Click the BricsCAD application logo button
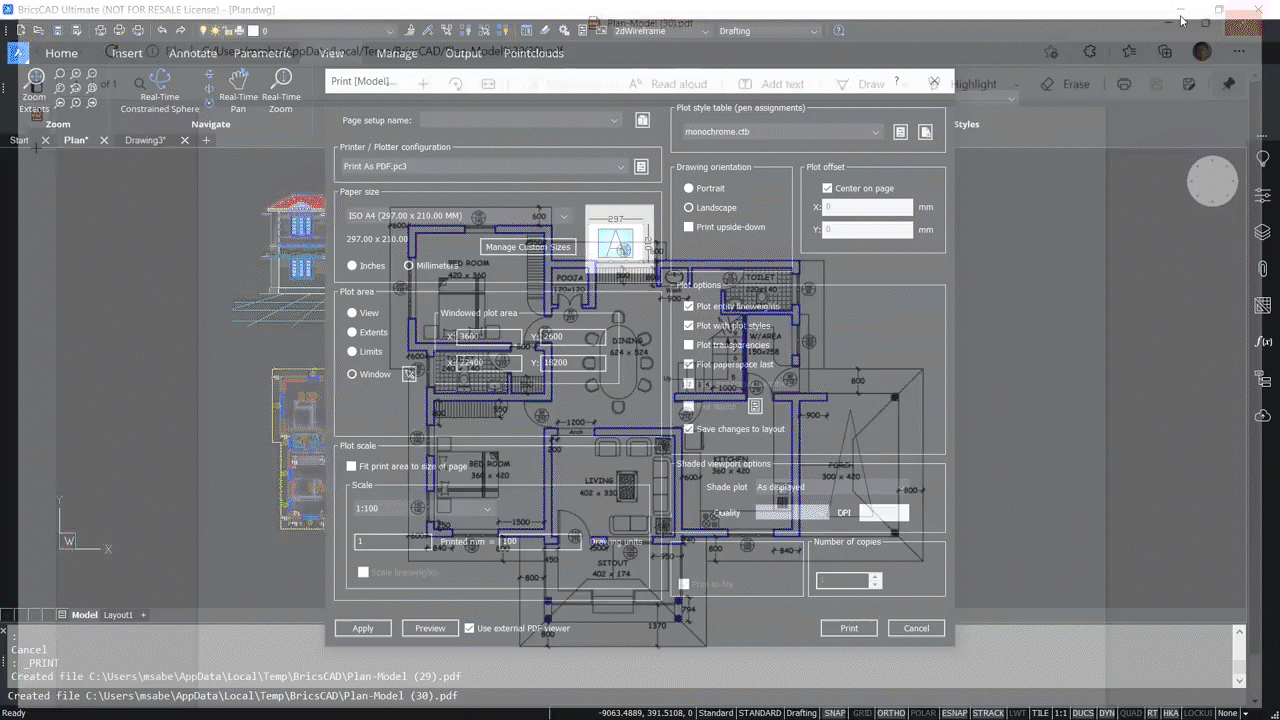Viewport: 1280px width, 720px height. coord(18,53)
